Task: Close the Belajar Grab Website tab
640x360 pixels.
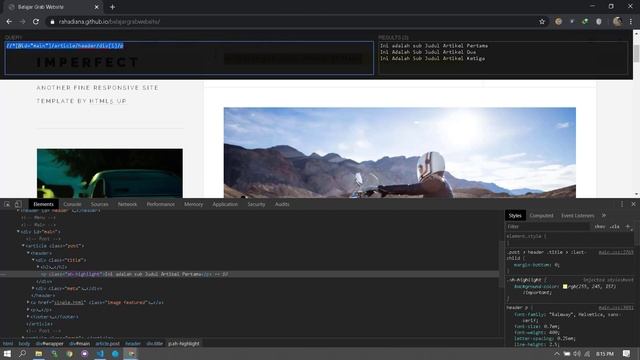Action: click(97, 7)
